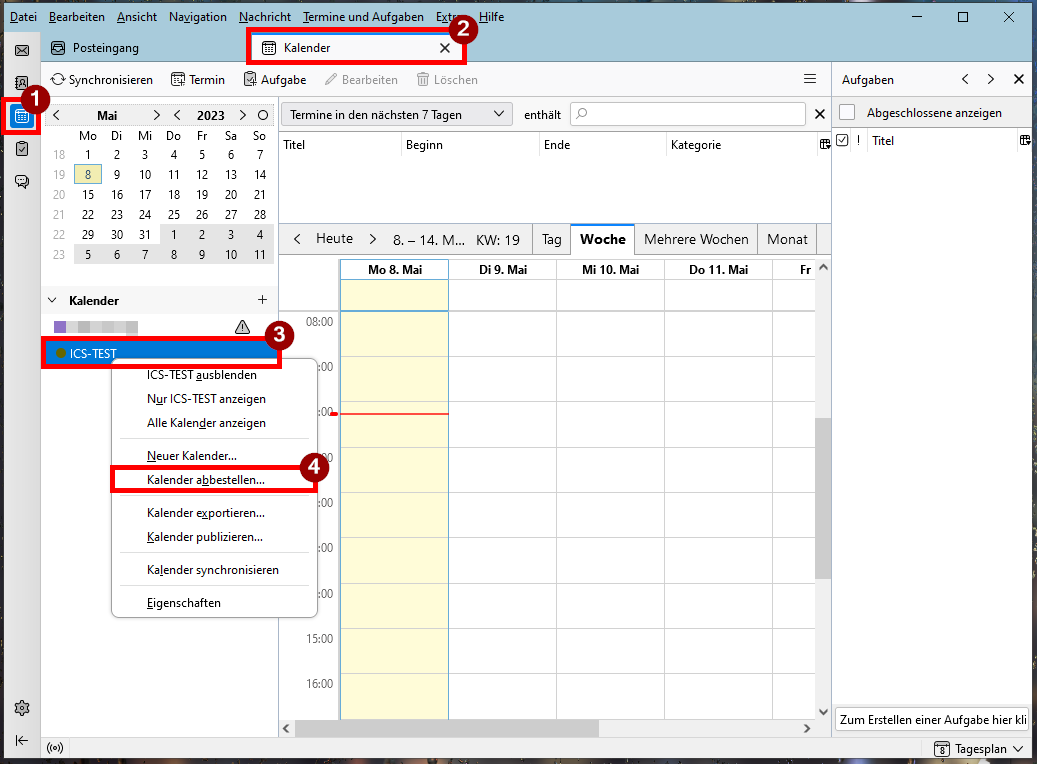Click the ICS-TEST calendar color dot
Viewport: 1037px width, 764px height.
[61, 353]
